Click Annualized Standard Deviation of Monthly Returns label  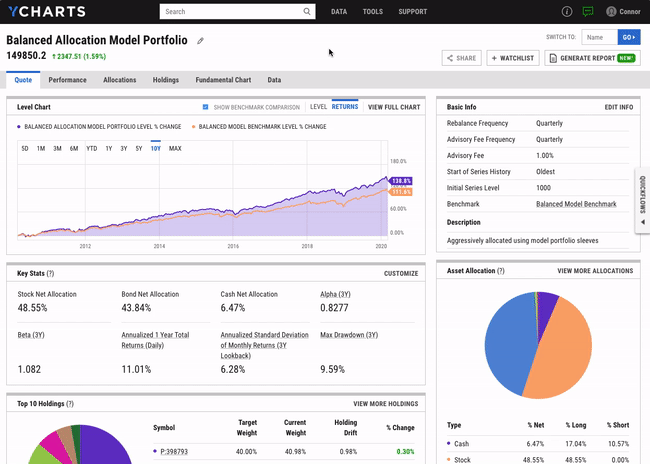tap(264, 345)
